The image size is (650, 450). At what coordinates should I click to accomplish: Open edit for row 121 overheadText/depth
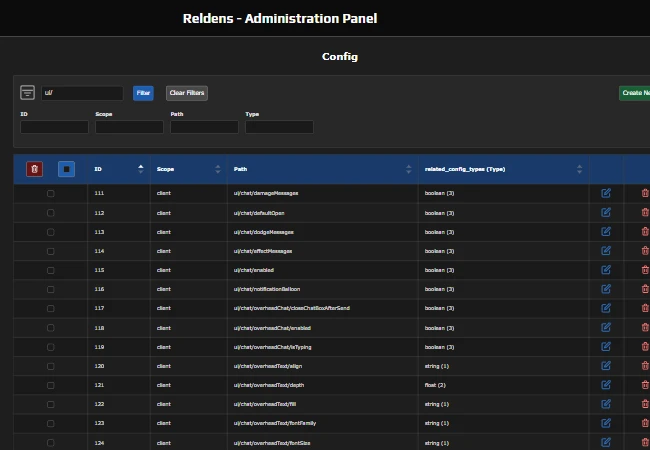click(606, 385)
